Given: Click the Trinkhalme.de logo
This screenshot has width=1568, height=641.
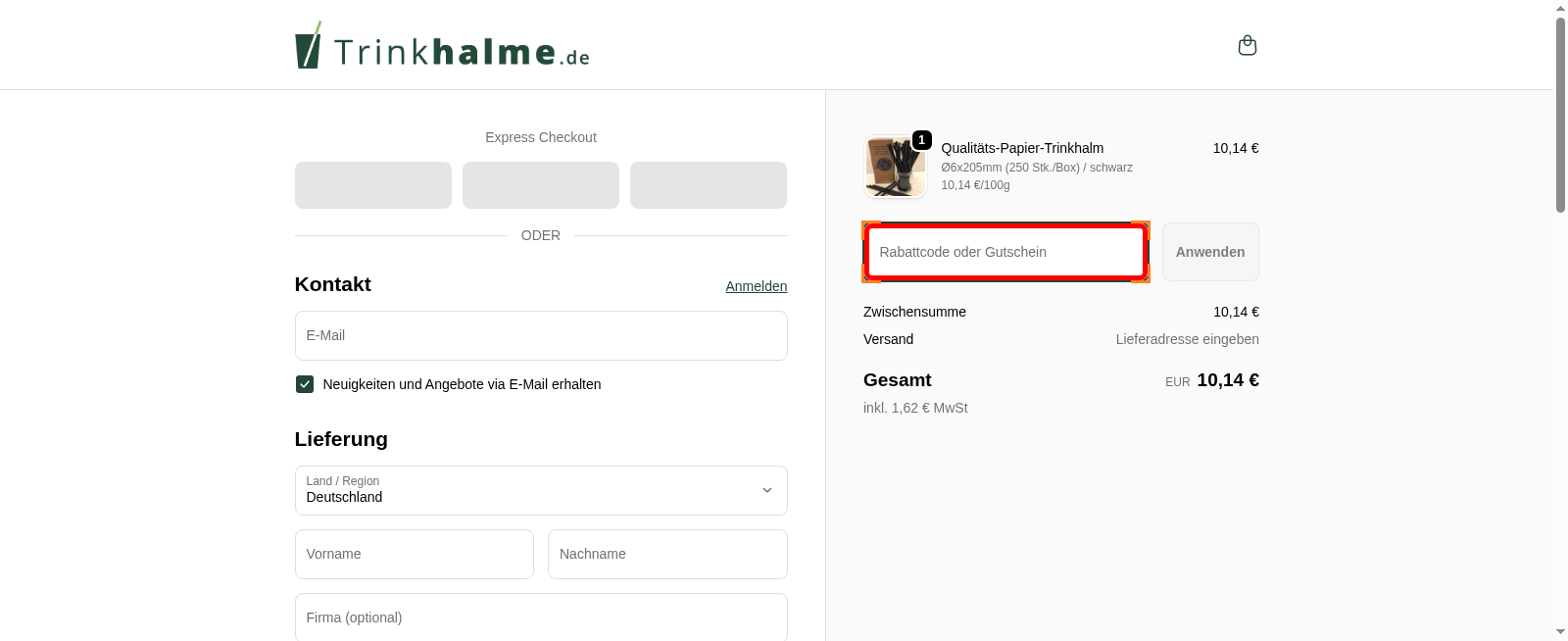Looking at the screenshot, I should 442,45.
